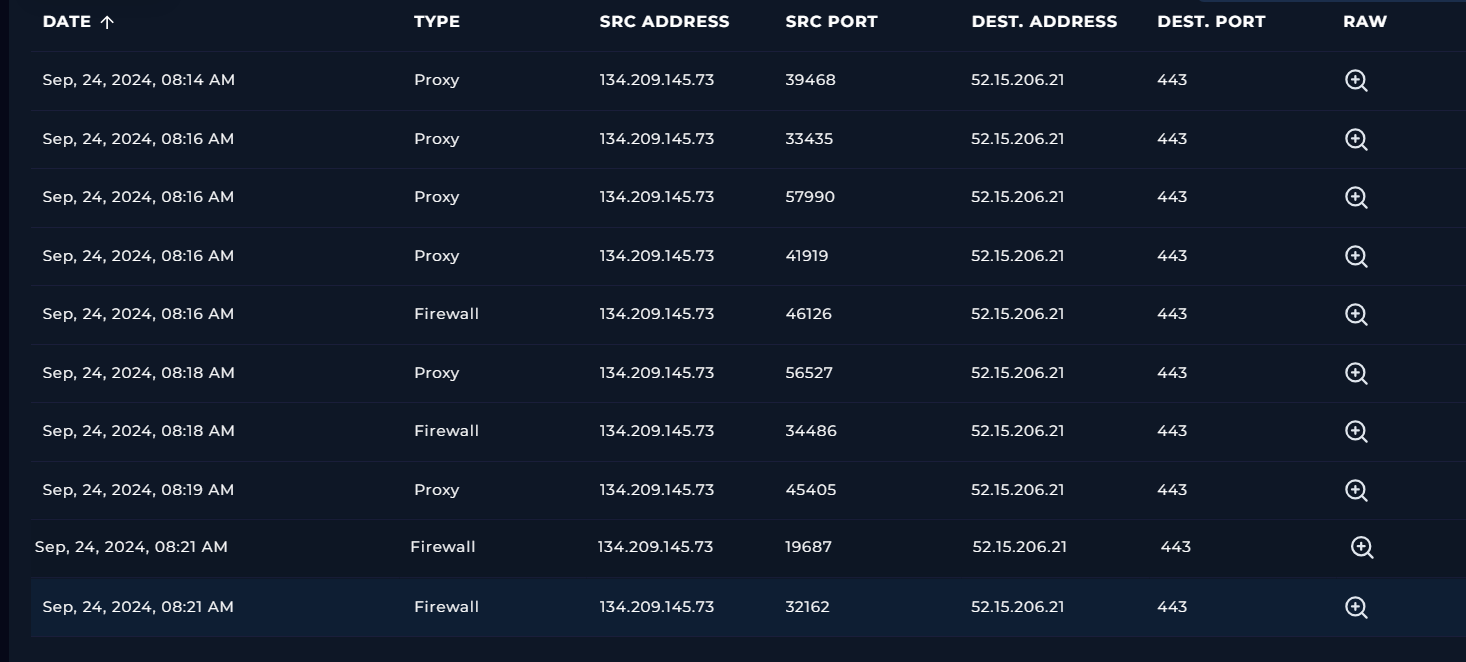Open raw log for source port 19687

click(1362, 547)
